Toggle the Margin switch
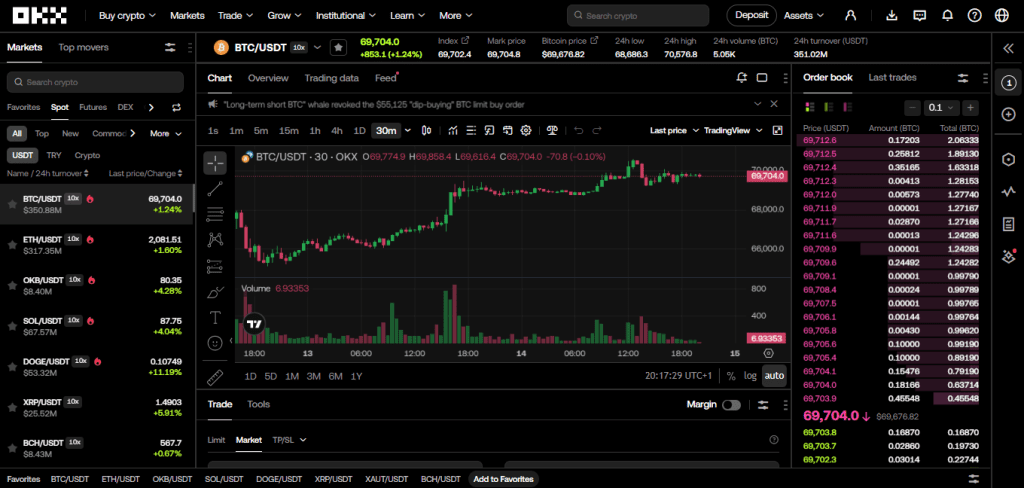Screen dimensions: 1024x488 [731, 405]
